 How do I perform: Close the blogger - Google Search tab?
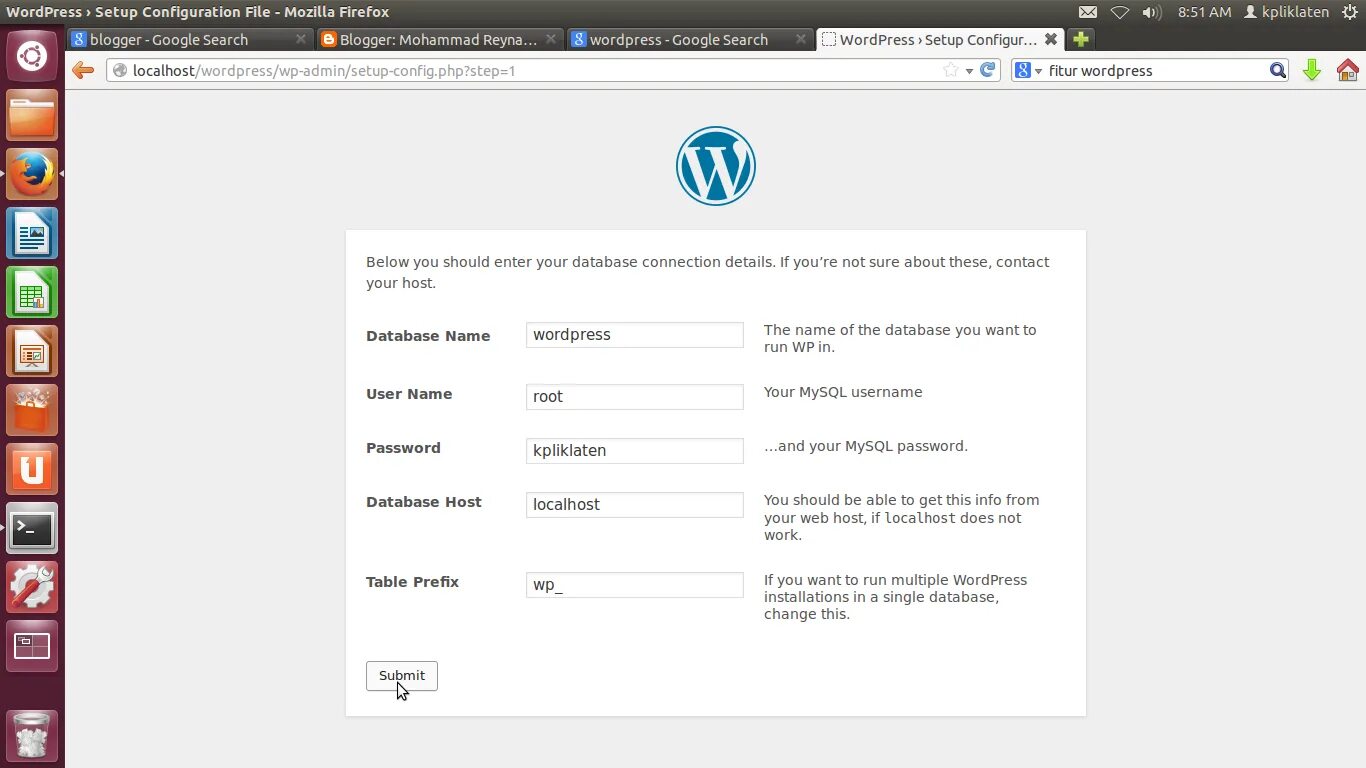(301, 39)
